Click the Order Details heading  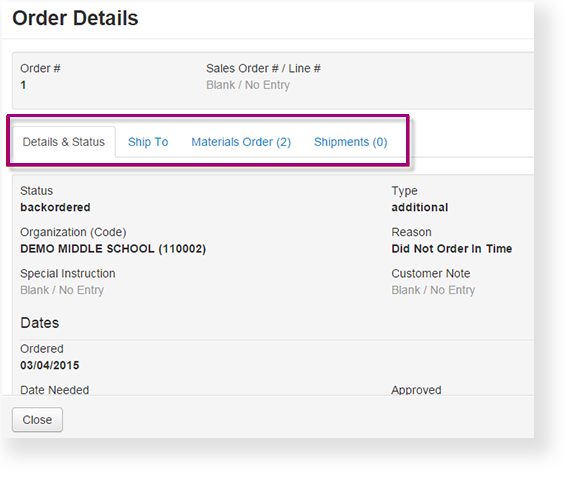[x=75, y=18]
